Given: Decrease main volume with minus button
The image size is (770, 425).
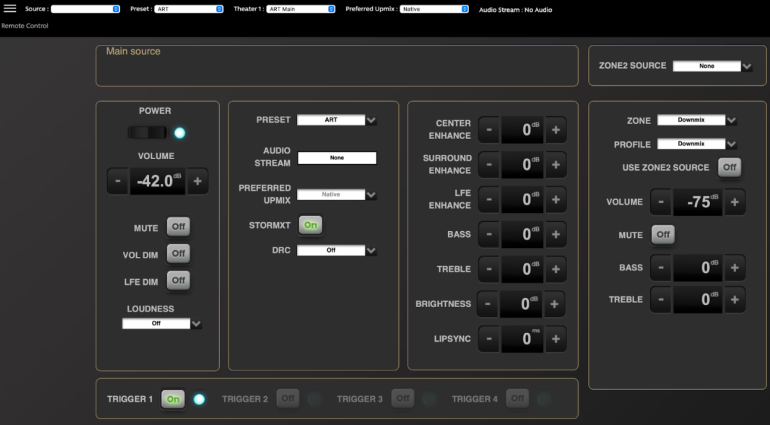Looking at the screenshot, I should tap(117, 181).
